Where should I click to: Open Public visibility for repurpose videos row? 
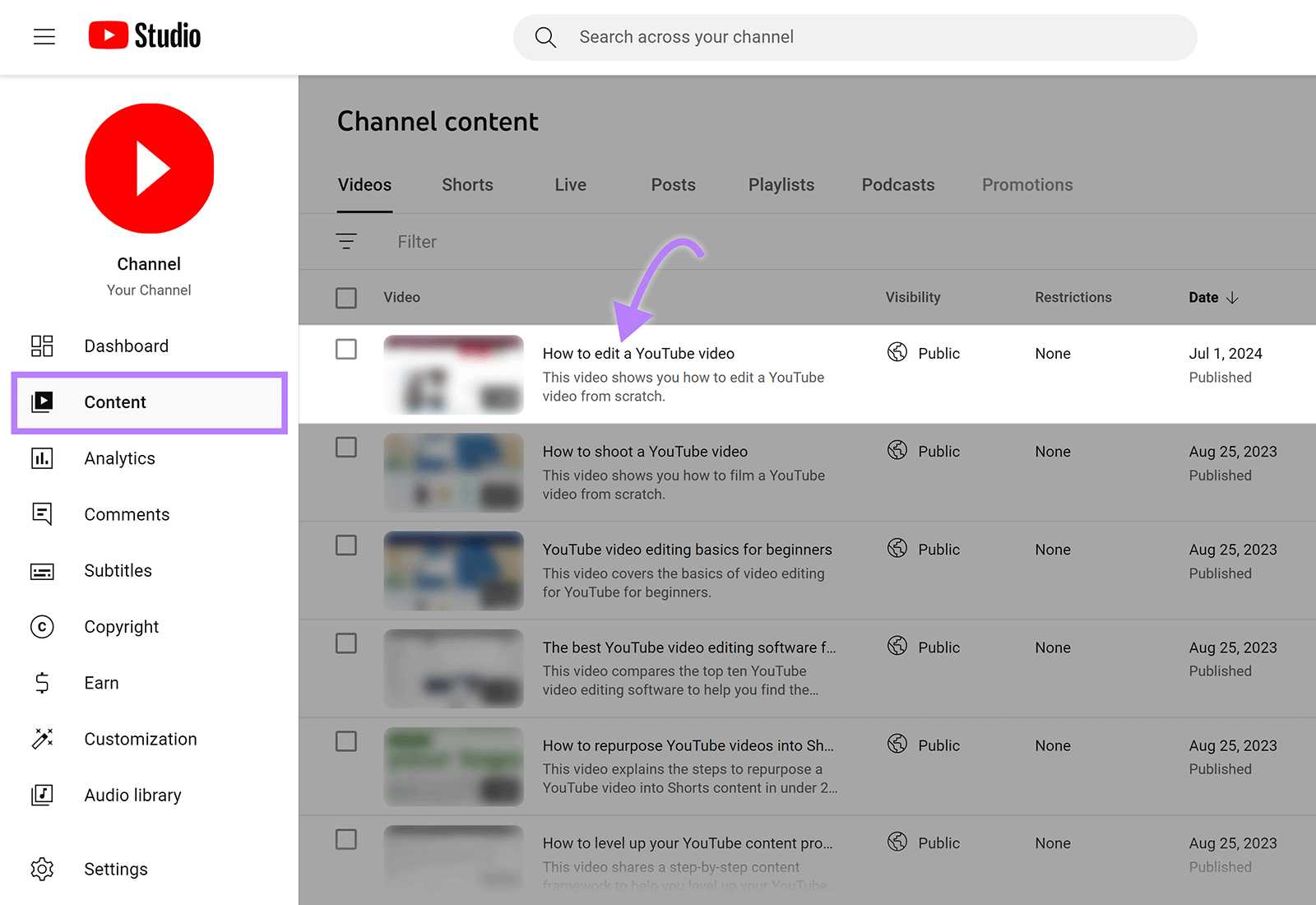[x=938, y=745]
